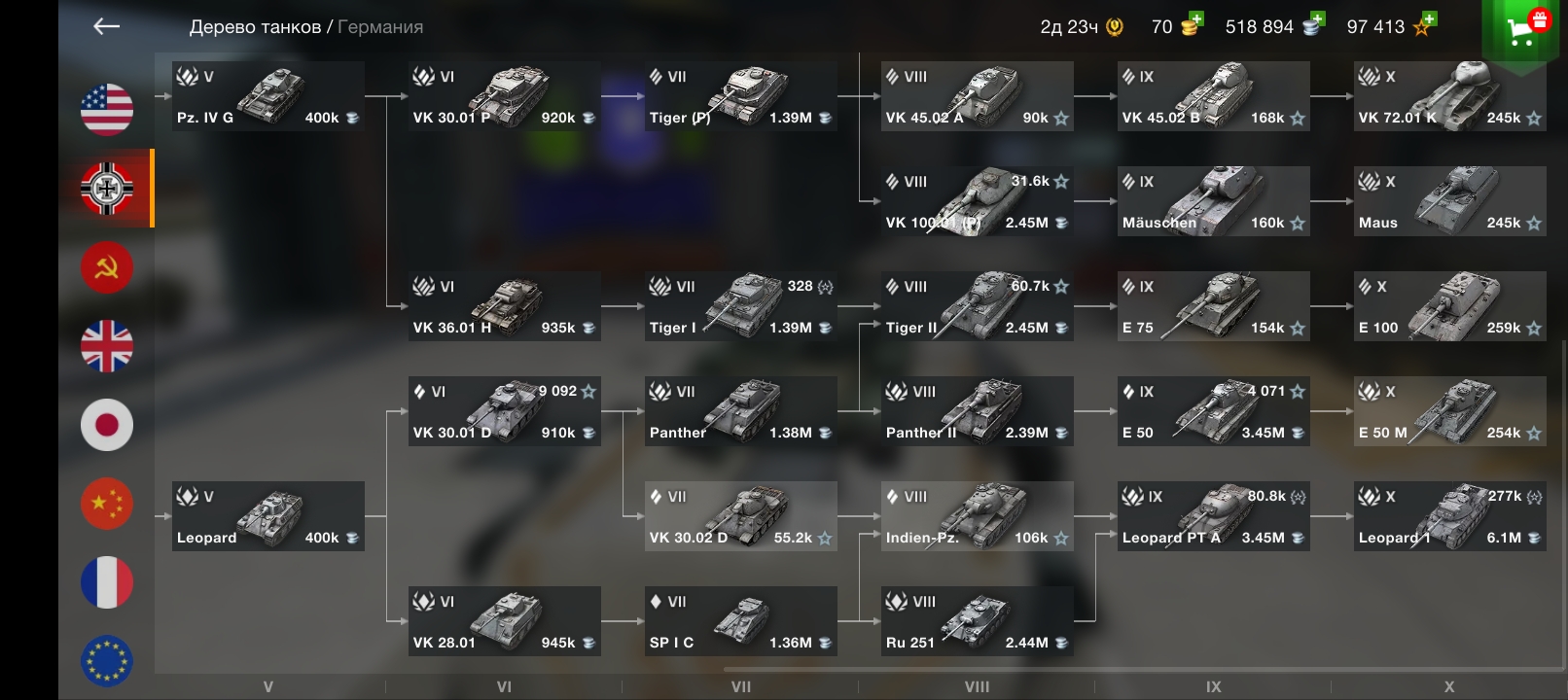
Task: Open the VK 30.01 P tank
Action: click(x=504, y=96)
